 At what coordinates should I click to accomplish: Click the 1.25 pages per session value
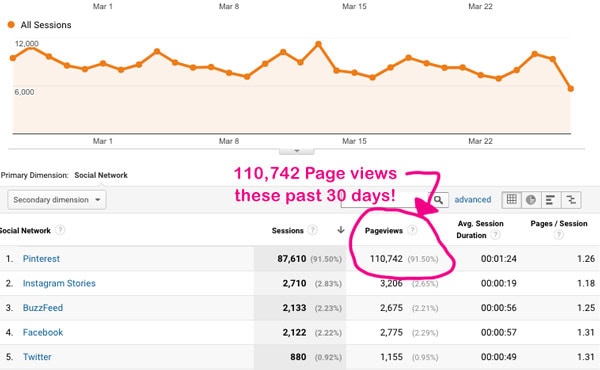coord(586,308)
